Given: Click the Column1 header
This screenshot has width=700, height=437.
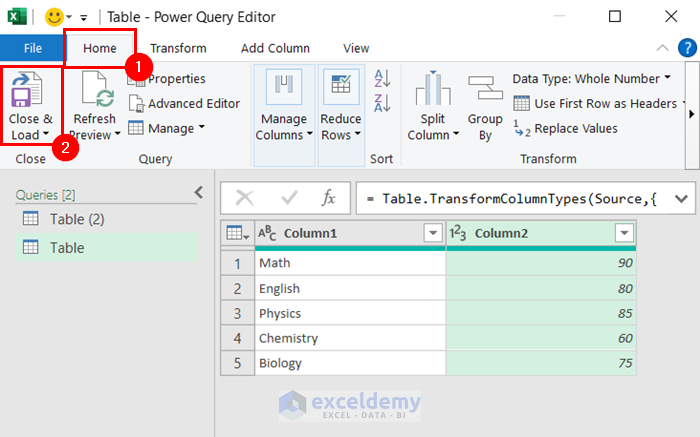Looking at the screenshot, I should pos(350,233).
